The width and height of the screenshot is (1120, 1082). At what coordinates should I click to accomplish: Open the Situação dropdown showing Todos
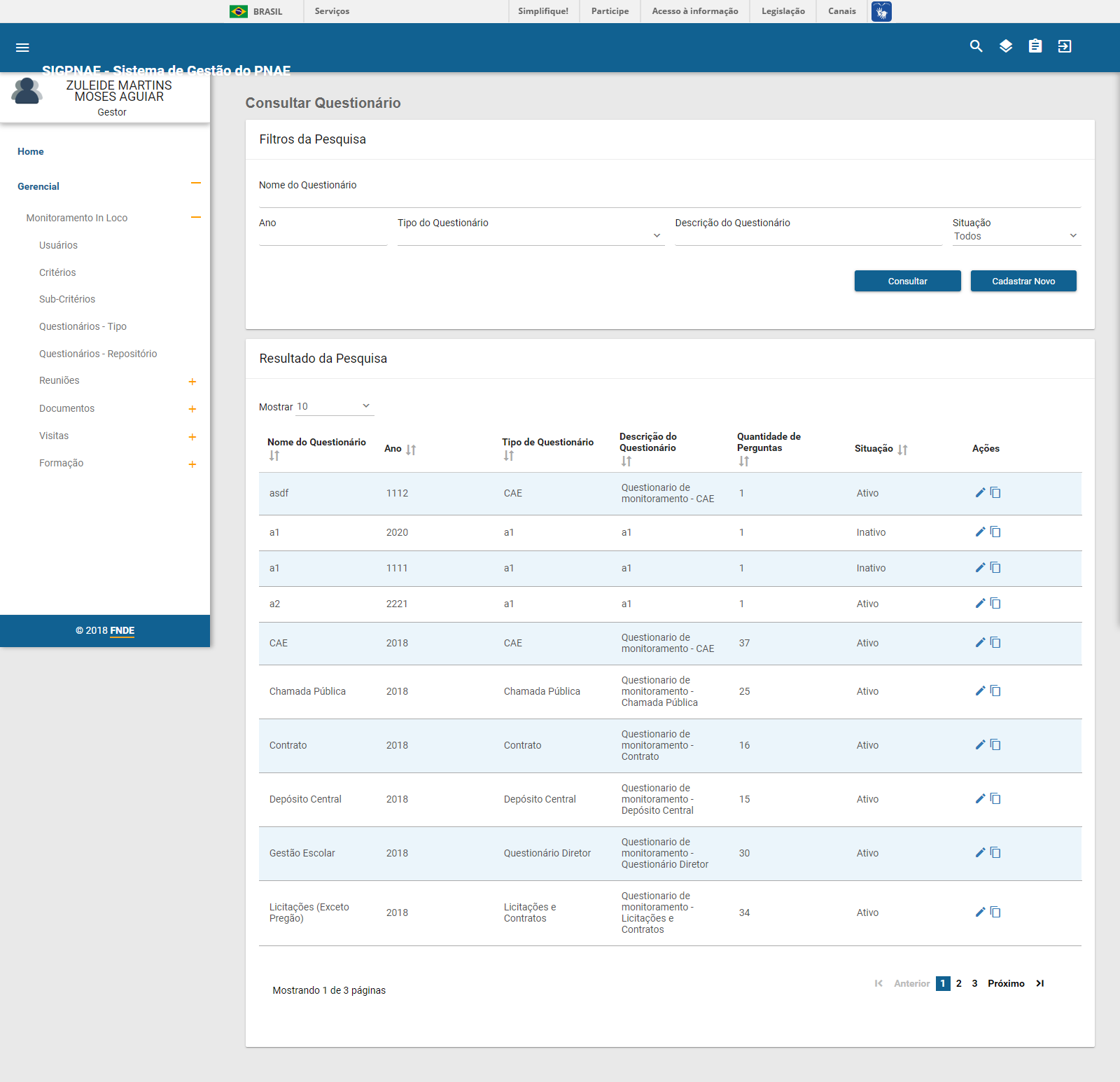point(1016,236)
